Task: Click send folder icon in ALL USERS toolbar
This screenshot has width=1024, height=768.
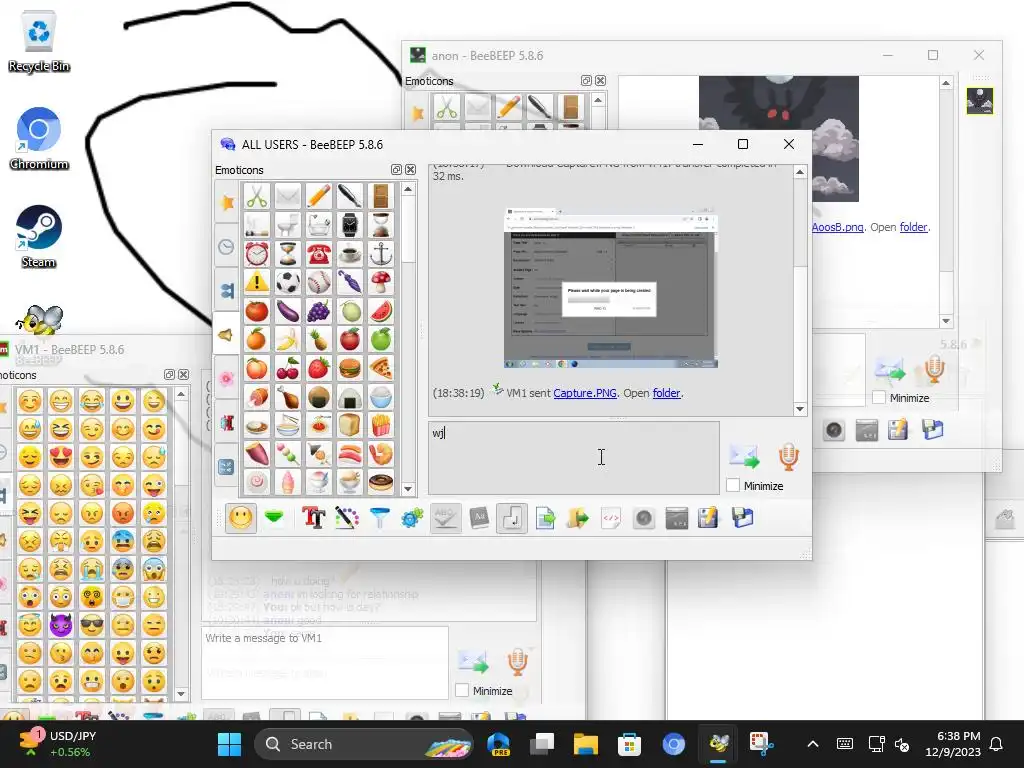Action: point(577,519)
